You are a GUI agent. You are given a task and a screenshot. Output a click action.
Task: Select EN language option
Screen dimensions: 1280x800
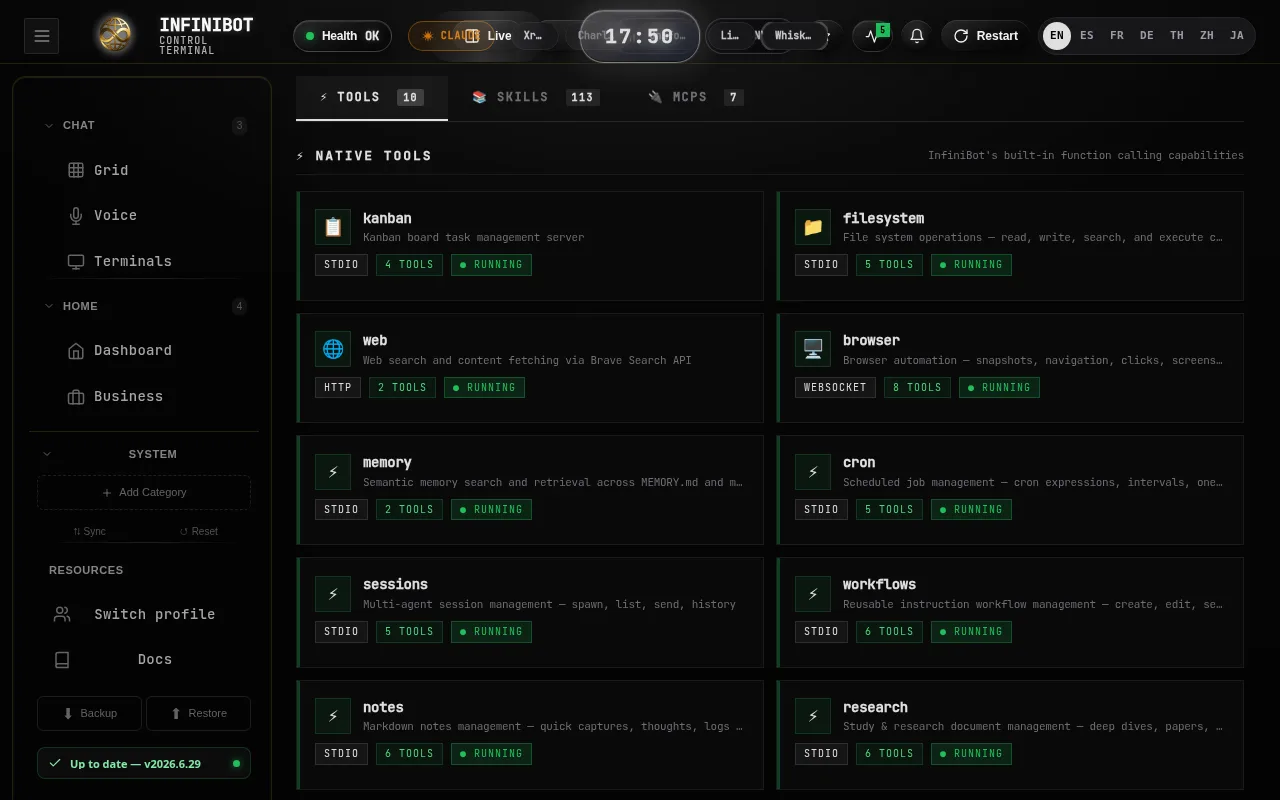point(1057,36)
